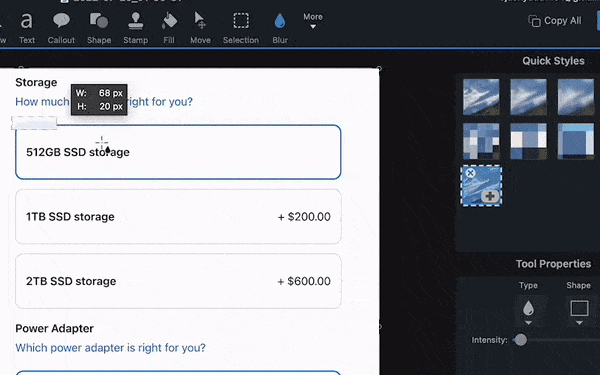Select the Move tool
Viewport: 600px width, 375px height.
click(200, 28)
